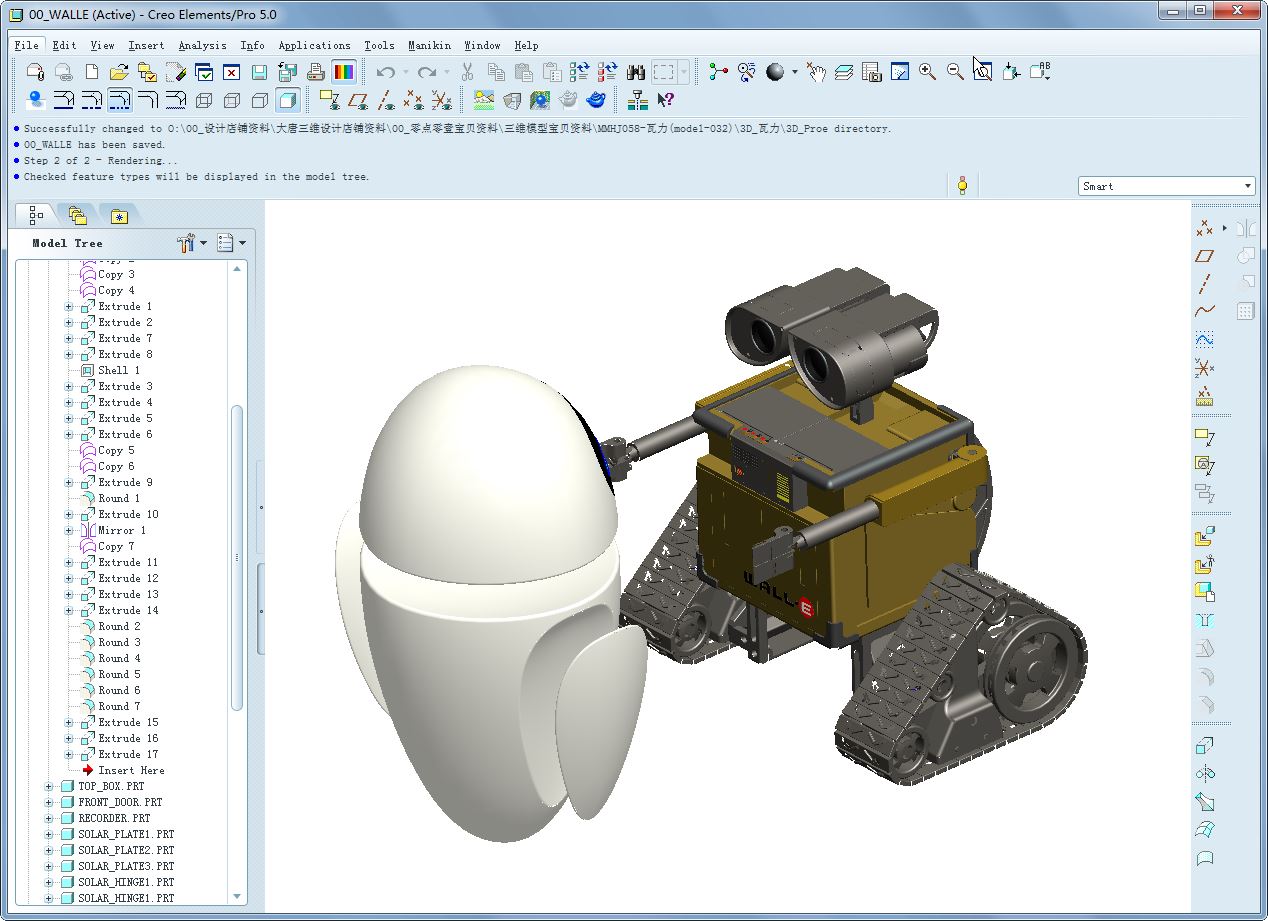The height and width of the screenshot is (921, 1268).
Task: Zoom out with the minus magnifier icon
Action: 956,72
